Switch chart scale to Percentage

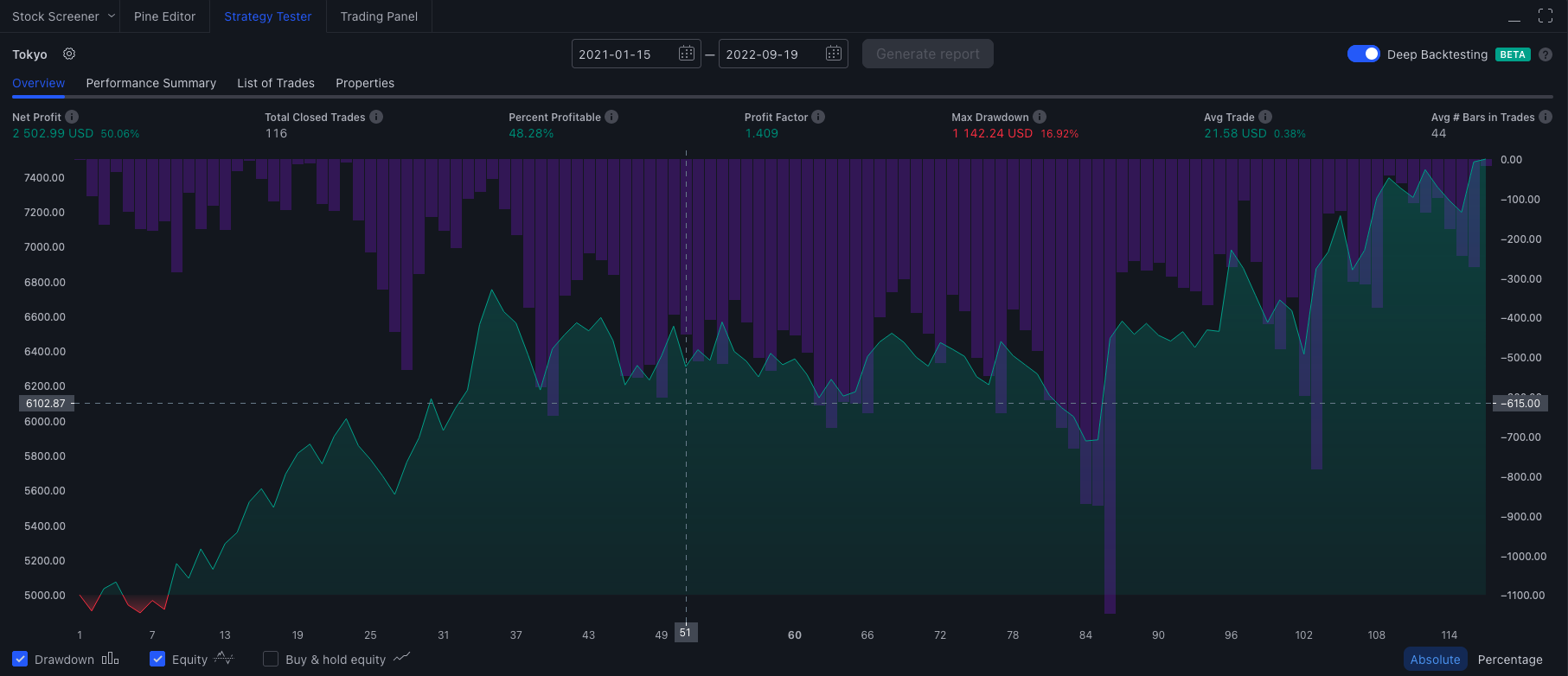pyautogui.click(x=1510, y=660)
